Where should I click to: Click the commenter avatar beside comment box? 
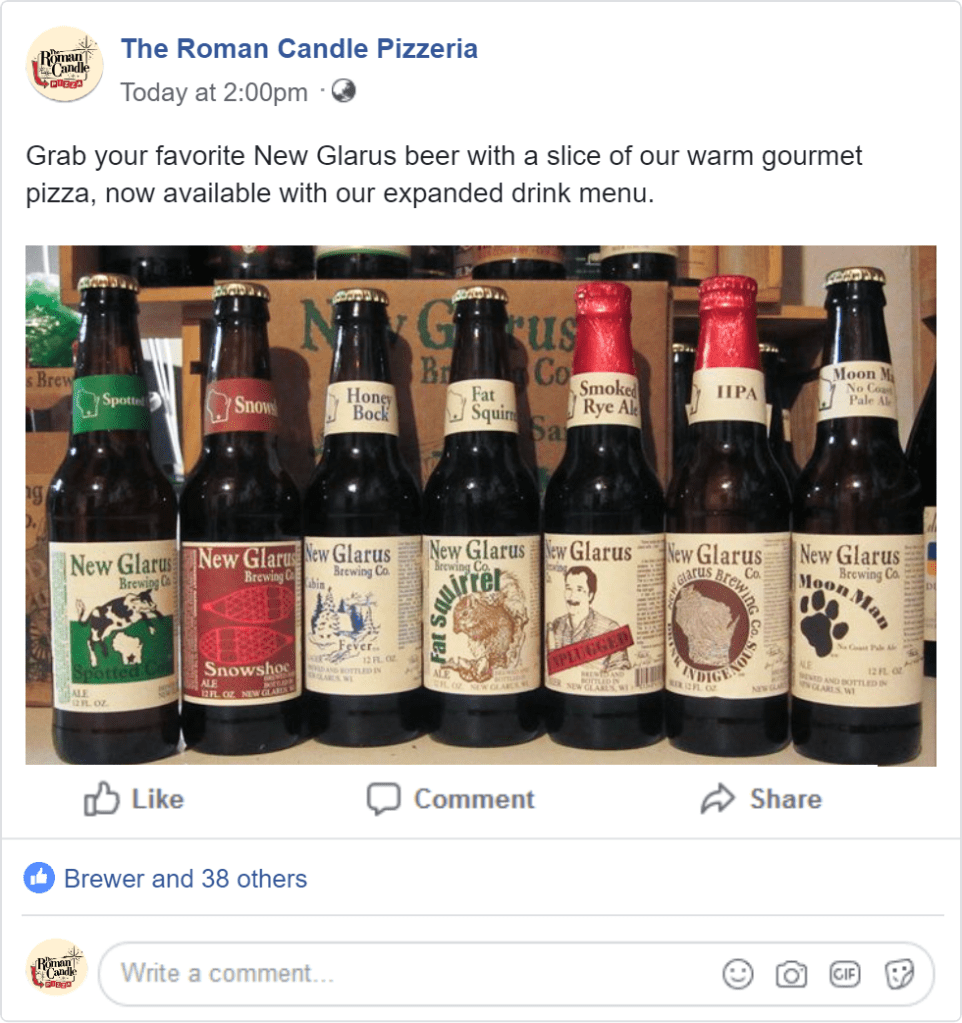click(x=57, y=967)
